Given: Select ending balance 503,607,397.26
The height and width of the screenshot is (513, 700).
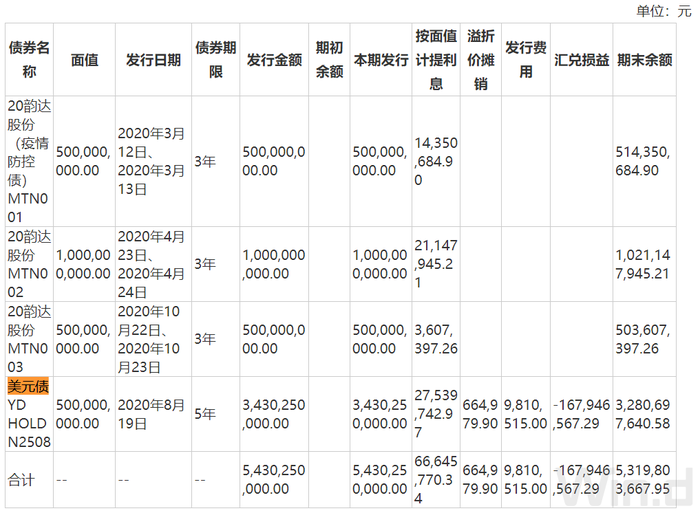Looking at the screenshot, I should 643,339.
